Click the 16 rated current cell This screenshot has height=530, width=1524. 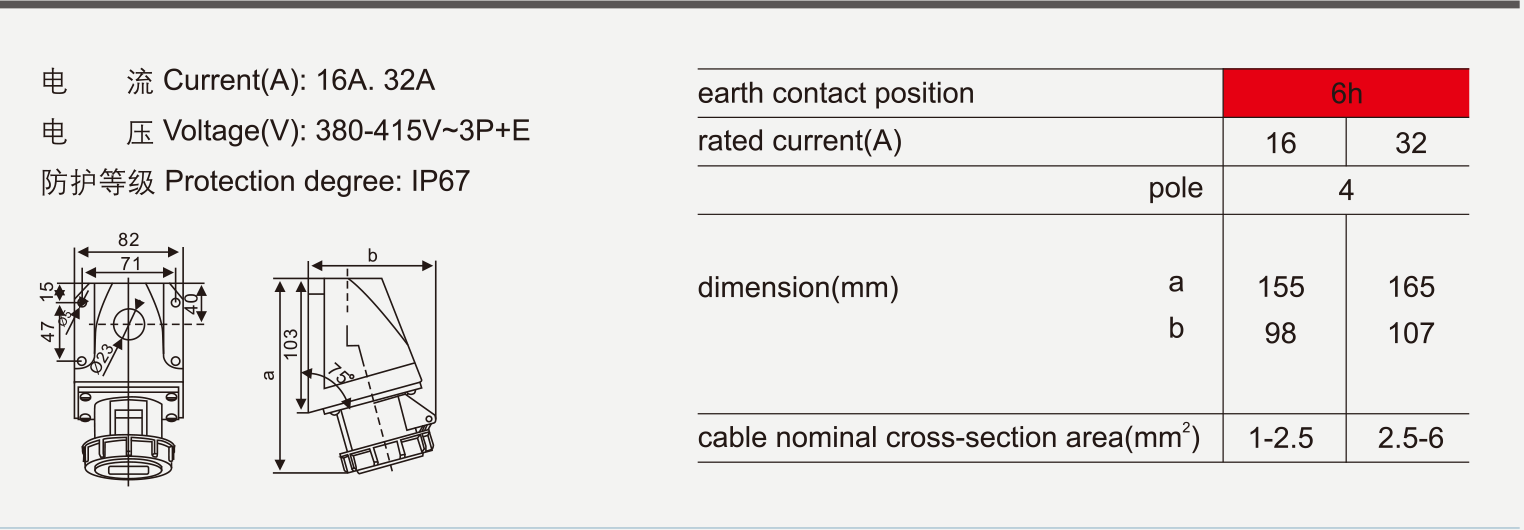(1281, 143)
